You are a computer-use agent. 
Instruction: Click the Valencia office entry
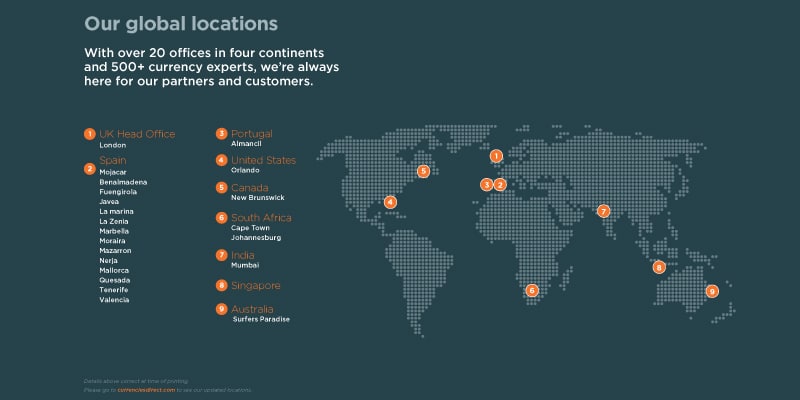click(114, 300)
